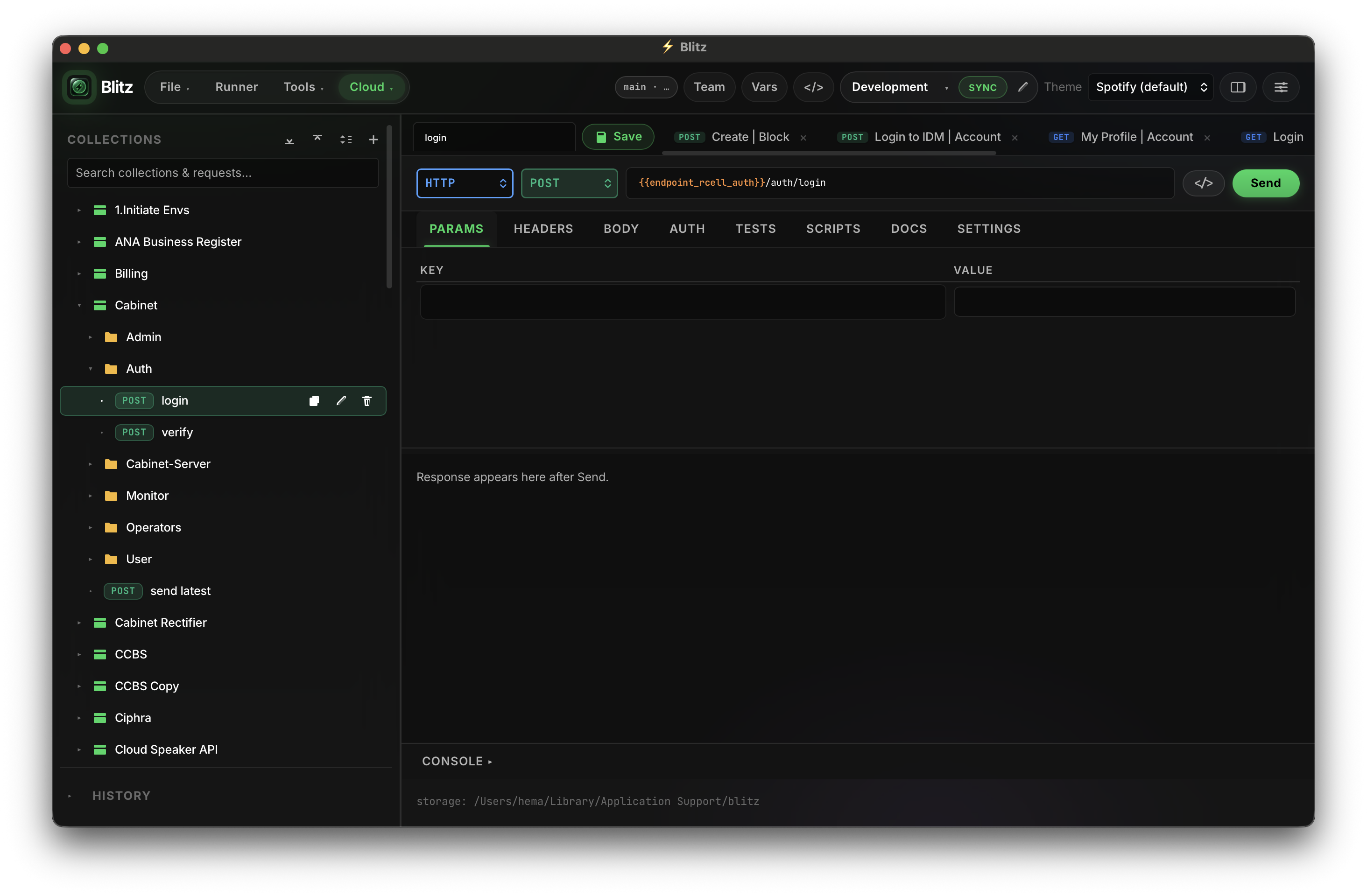Open the File menu
The image size is (1367, 896).
pos(175,87)
